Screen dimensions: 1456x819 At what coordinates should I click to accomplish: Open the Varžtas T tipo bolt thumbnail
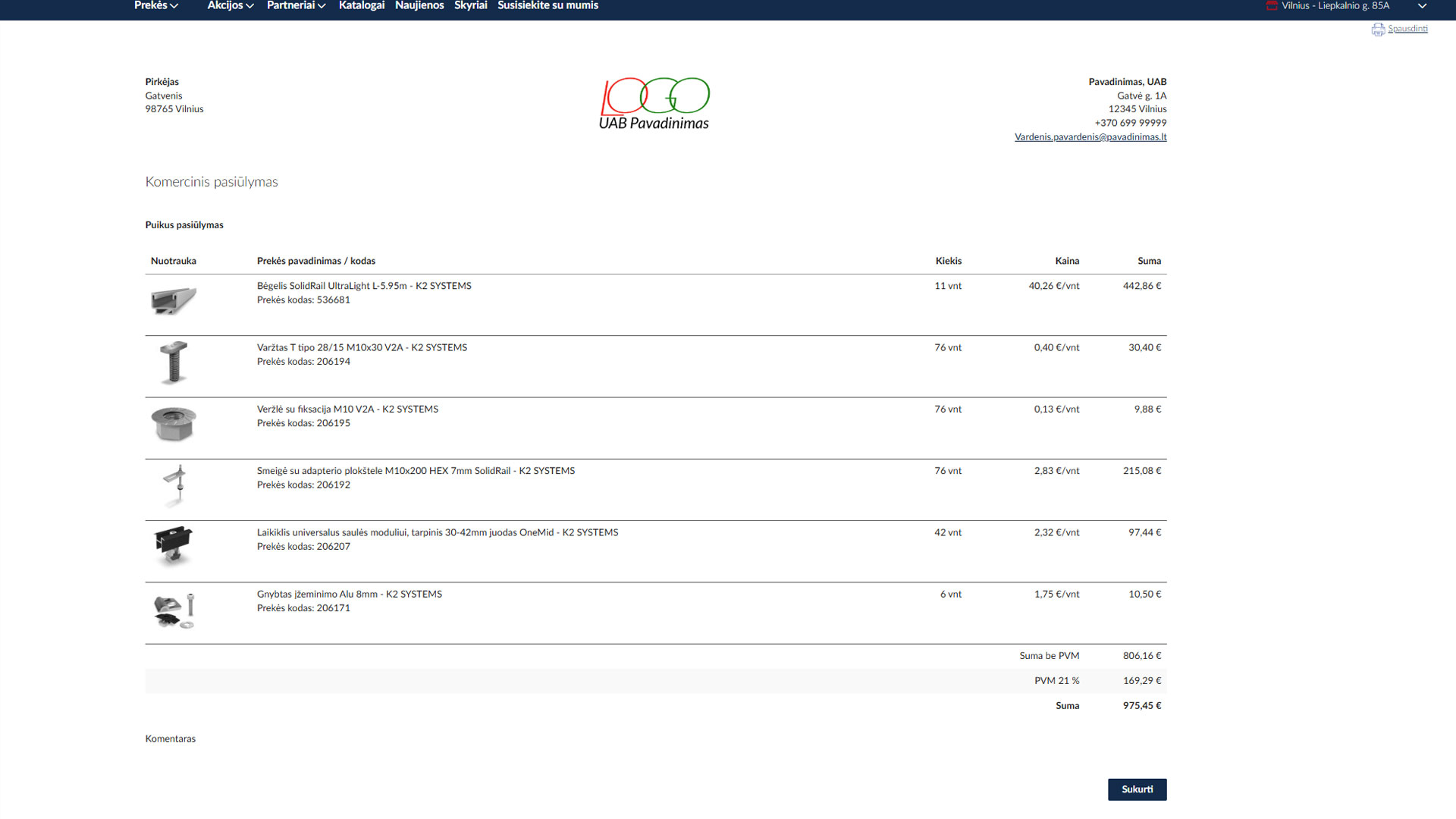pyautogui.click(x=174, y=362)
